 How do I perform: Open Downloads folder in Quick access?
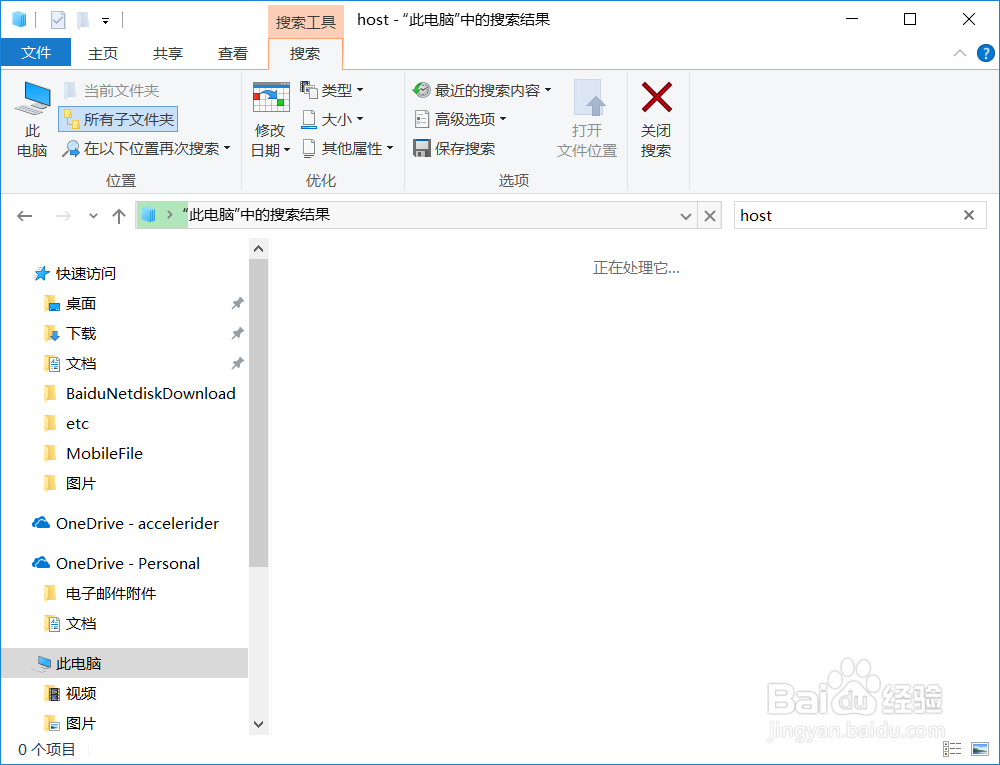pos(70,333)
